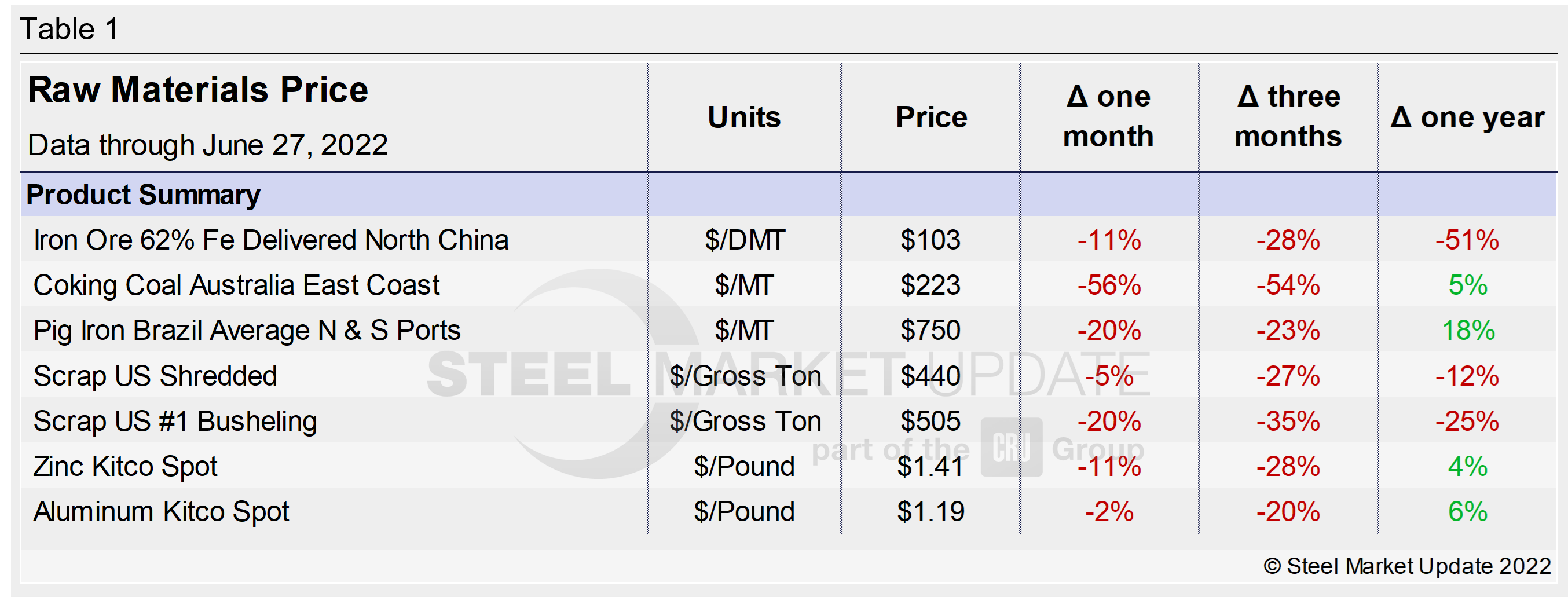The height and width of the screenshot is (597, 1568).
Task: Click the Product Summary section row
Action: (x=144, y=195)
